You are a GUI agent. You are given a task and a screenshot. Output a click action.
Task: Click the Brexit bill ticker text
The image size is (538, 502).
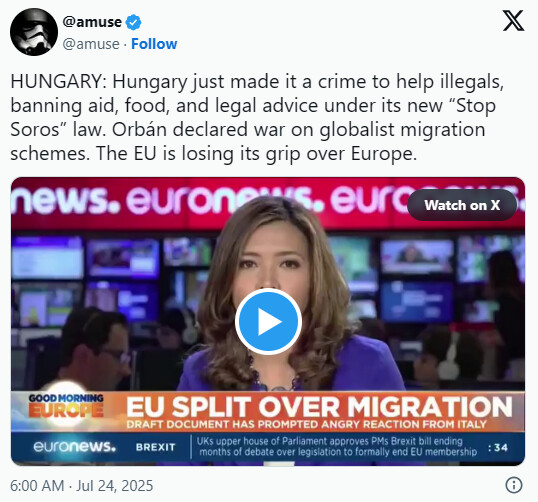pos(338,446)
